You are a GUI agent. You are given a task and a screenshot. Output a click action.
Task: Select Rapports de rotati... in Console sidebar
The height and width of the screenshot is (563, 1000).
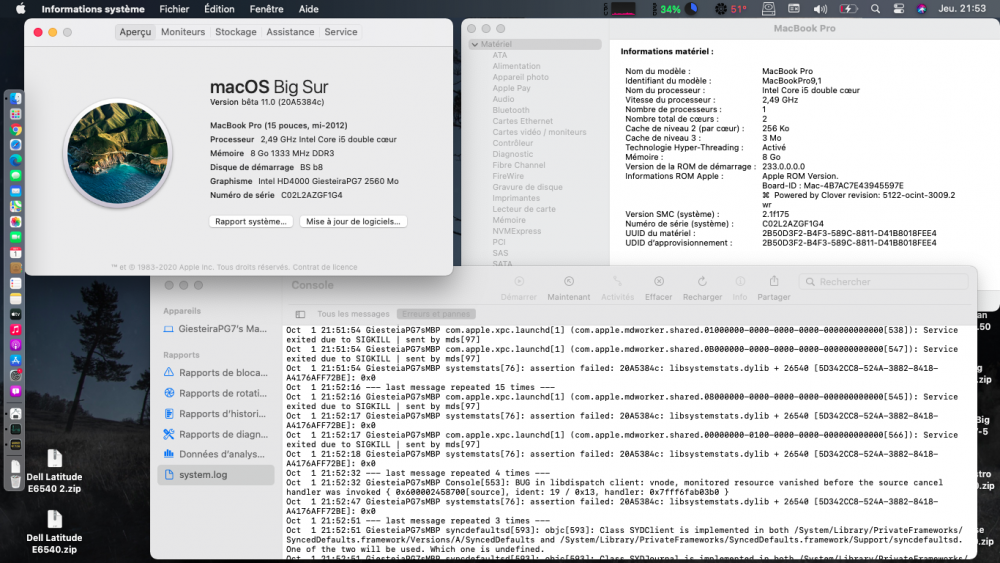click(x=216, y=393)
